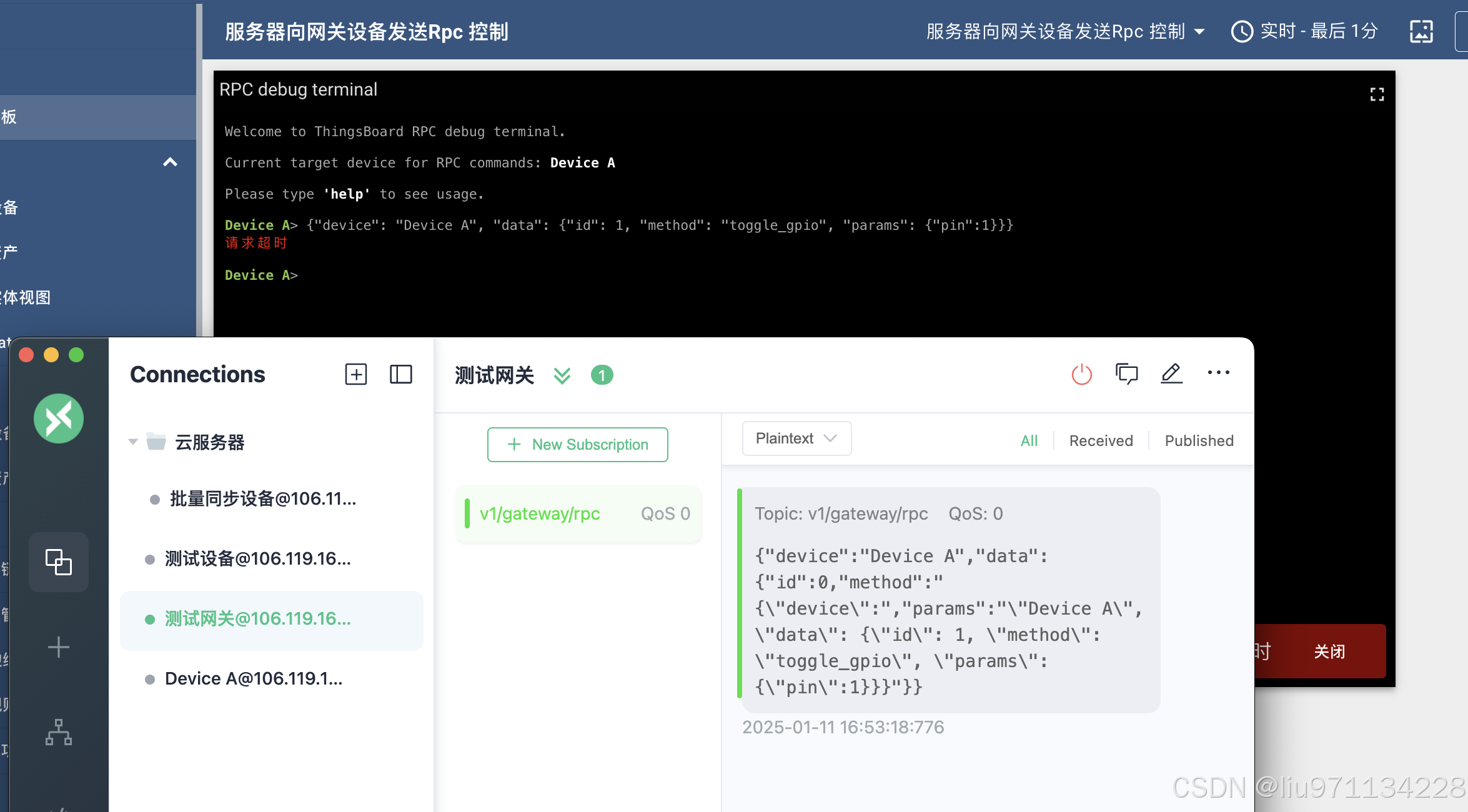Viewport: 1468px width, 812px height.
Task: Edit connection with the pencil icon
Action: click(1172, 374)
